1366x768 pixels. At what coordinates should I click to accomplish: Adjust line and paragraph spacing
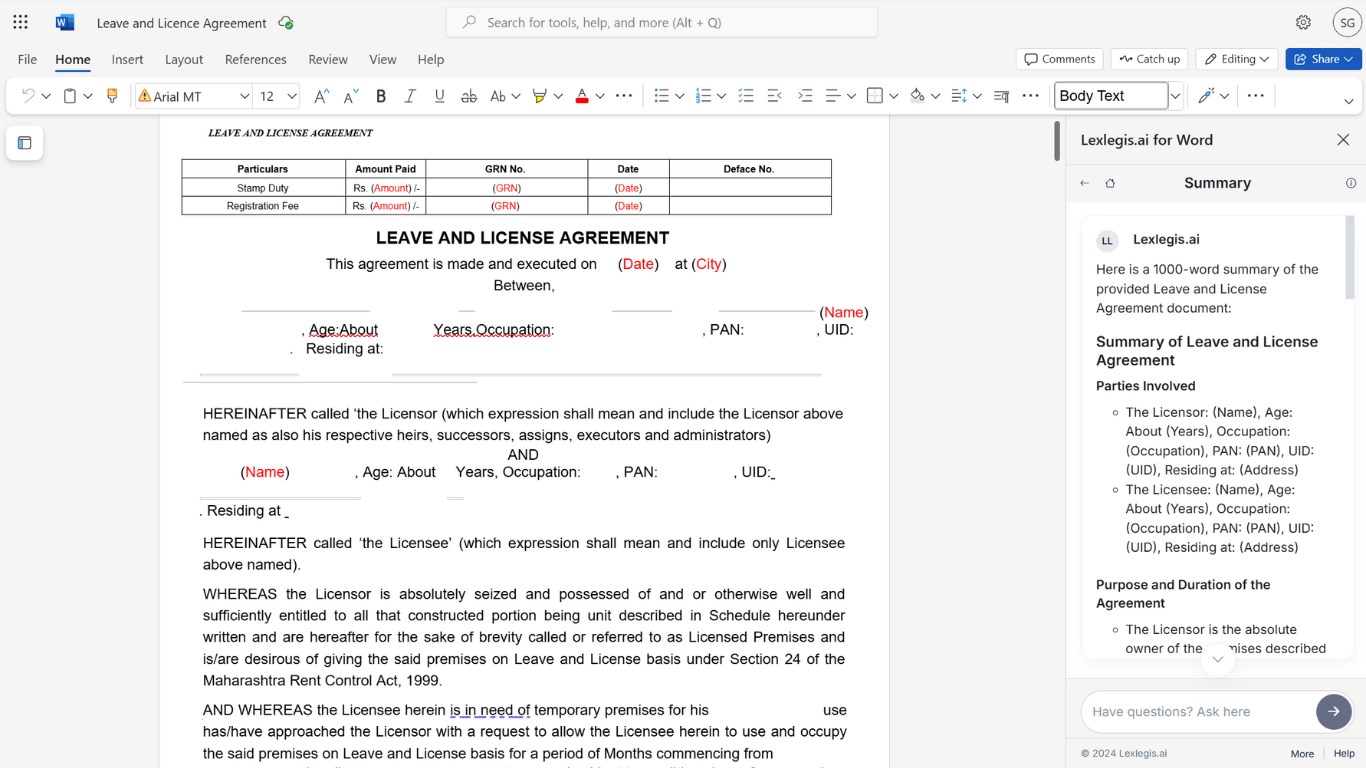[x=959, y=96]
